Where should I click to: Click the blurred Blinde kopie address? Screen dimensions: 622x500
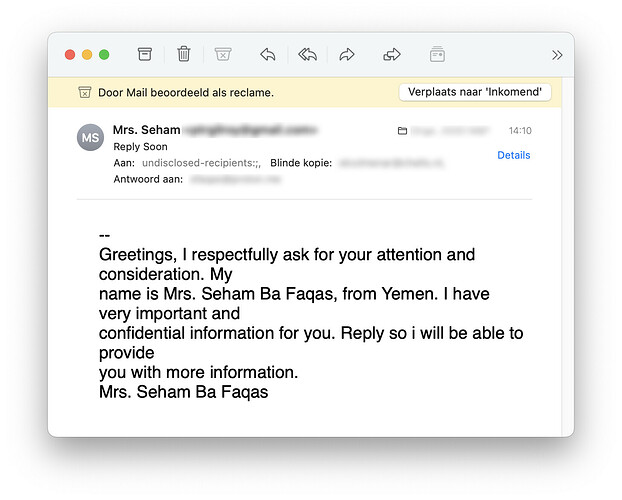tap(391, 163)
